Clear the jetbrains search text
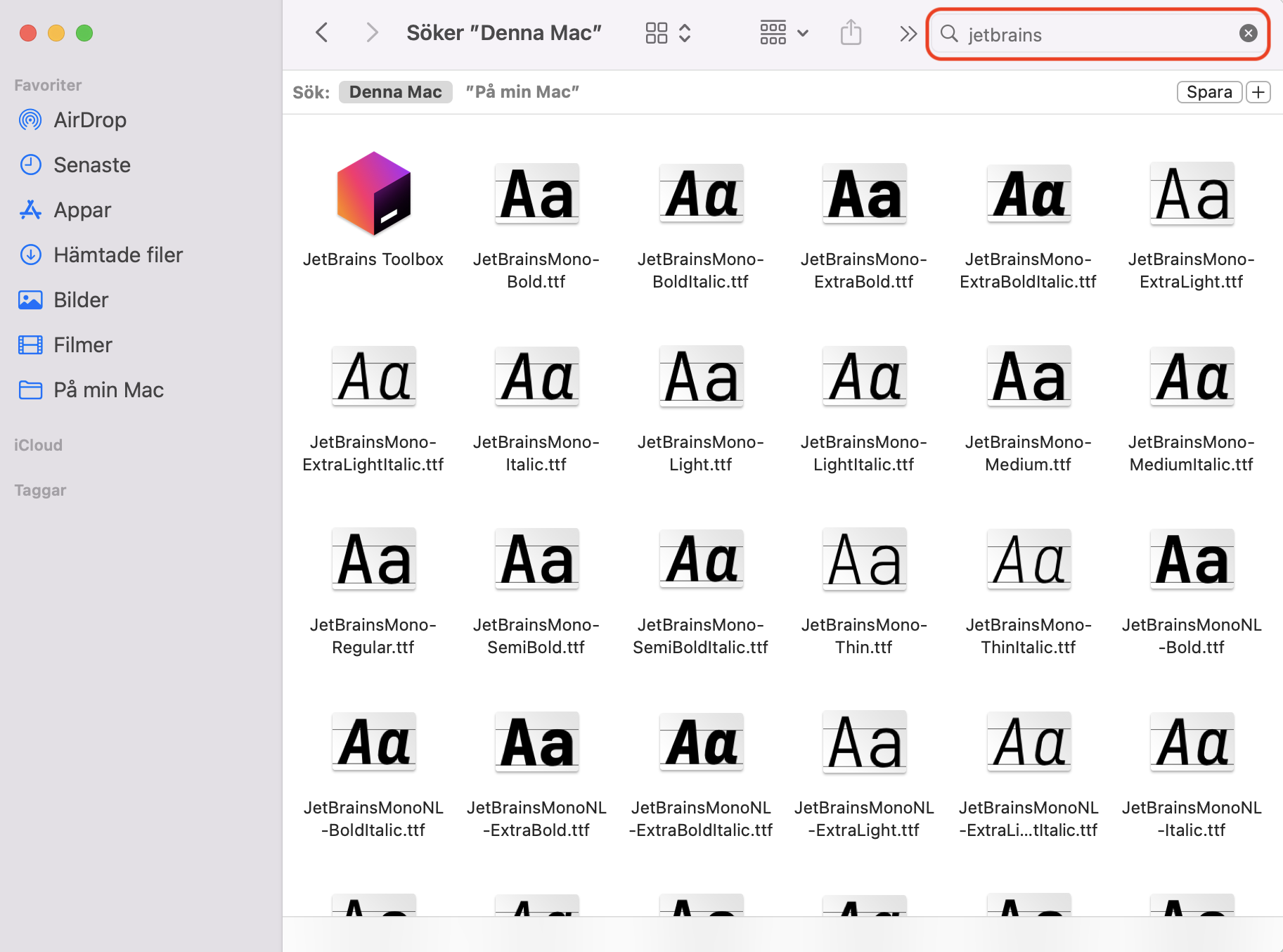Viewport: 1283px width, 952px height. point(1248,33)
